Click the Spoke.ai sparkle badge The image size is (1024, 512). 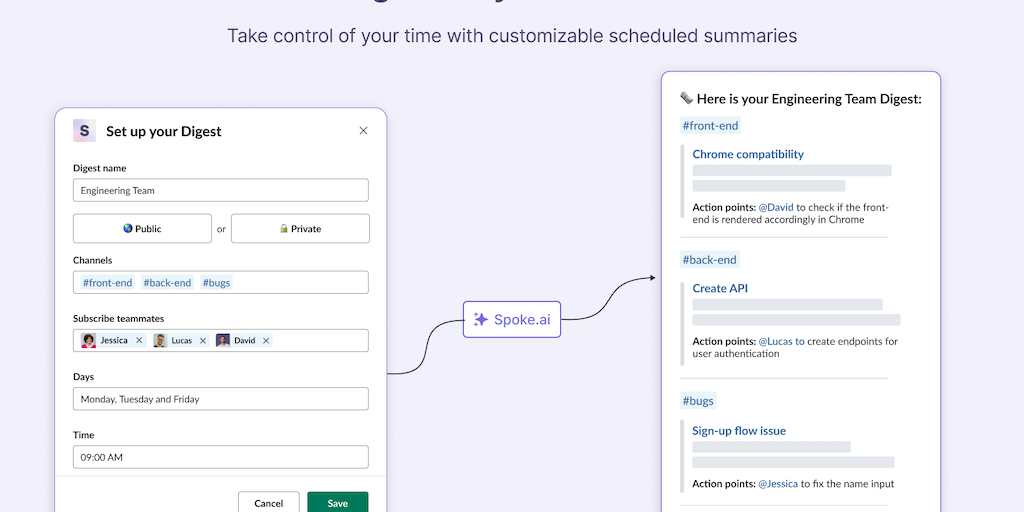click(x=512, y=320)
